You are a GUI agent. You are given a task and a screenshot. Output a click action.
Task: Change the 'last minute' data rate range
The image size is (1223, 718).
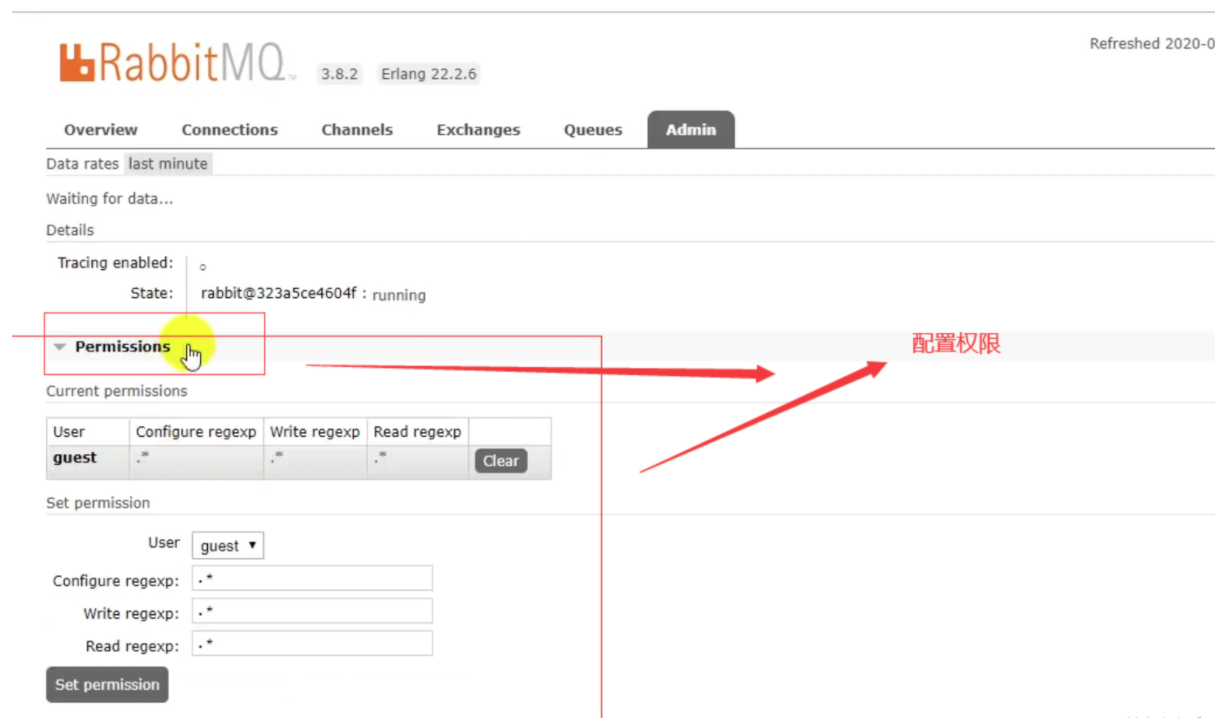click(x=168, y=164)
